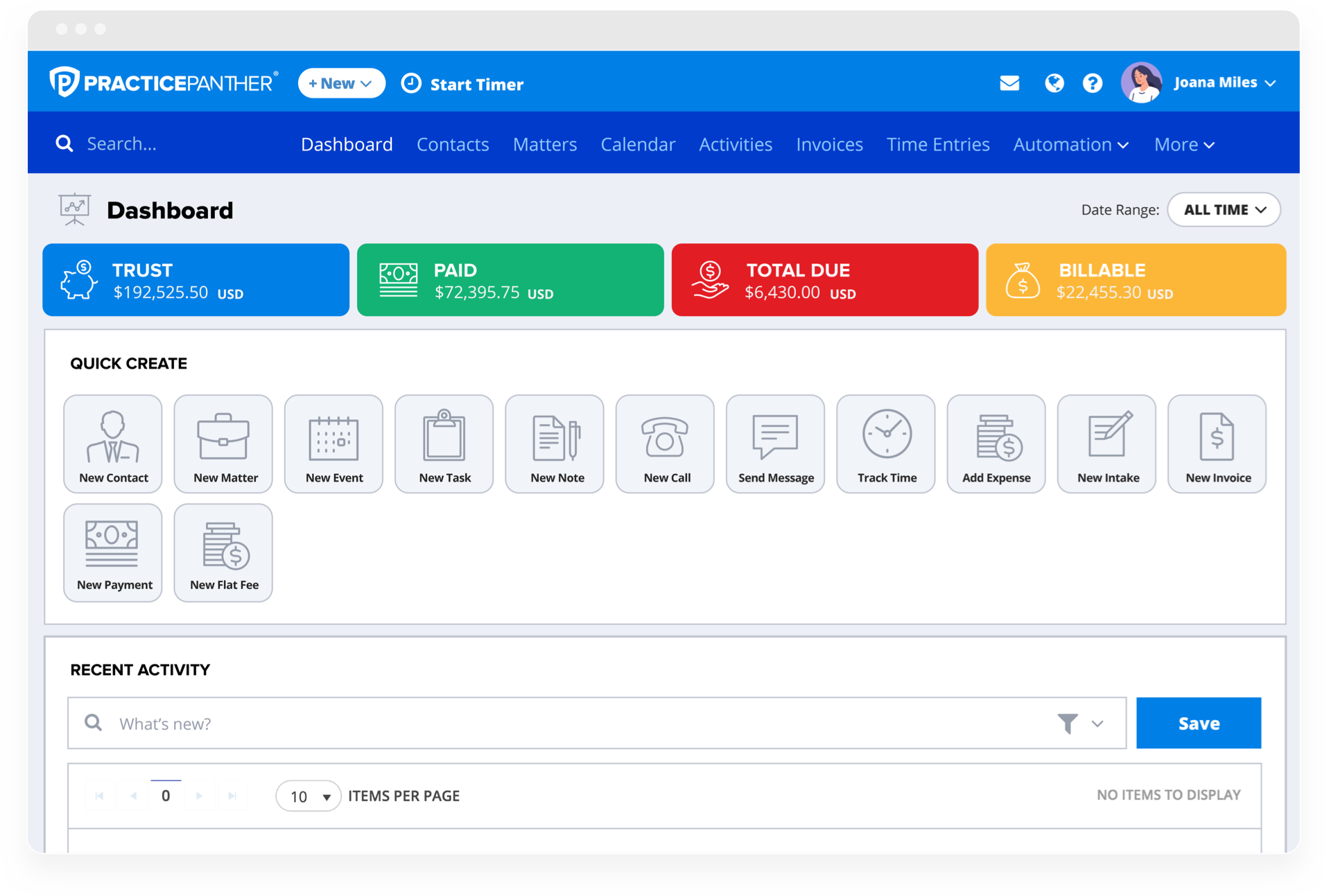Go to previous page arrow
Screen dimensions: 1327x896
coord(133,796)
